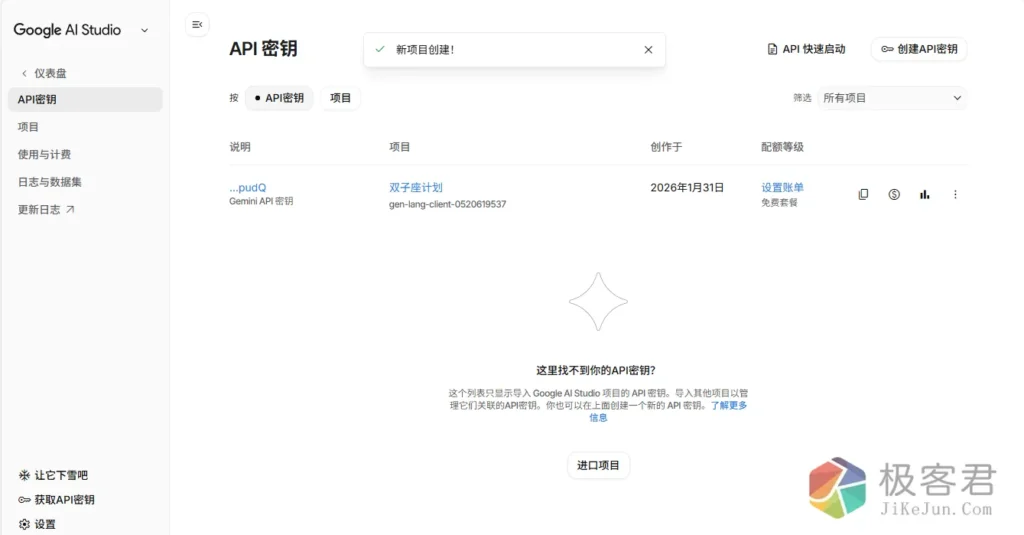Close the 新项目创建 notification

(x=648, y=50)
